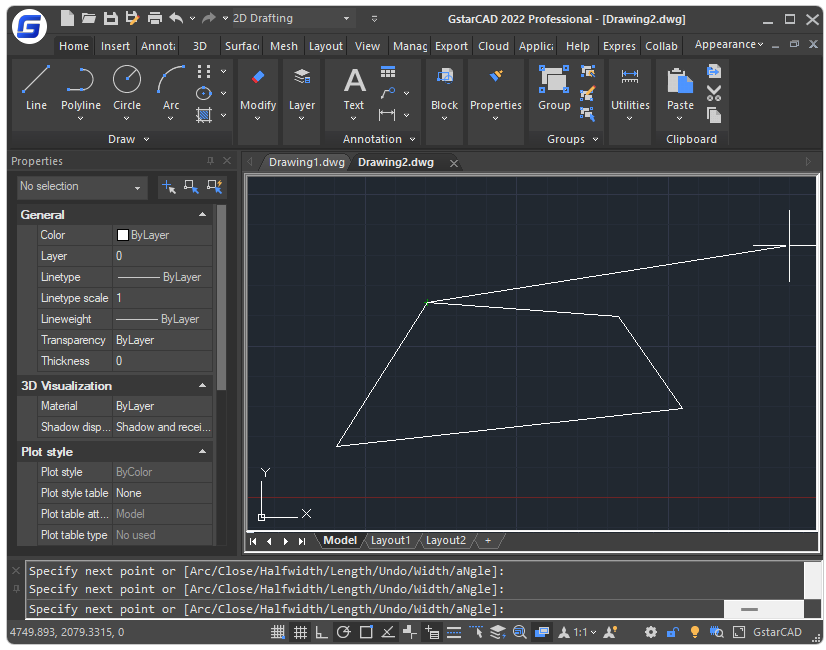Open the Help ribbon tab
Screen dimensions: 826x650
[x=577, y=46]
